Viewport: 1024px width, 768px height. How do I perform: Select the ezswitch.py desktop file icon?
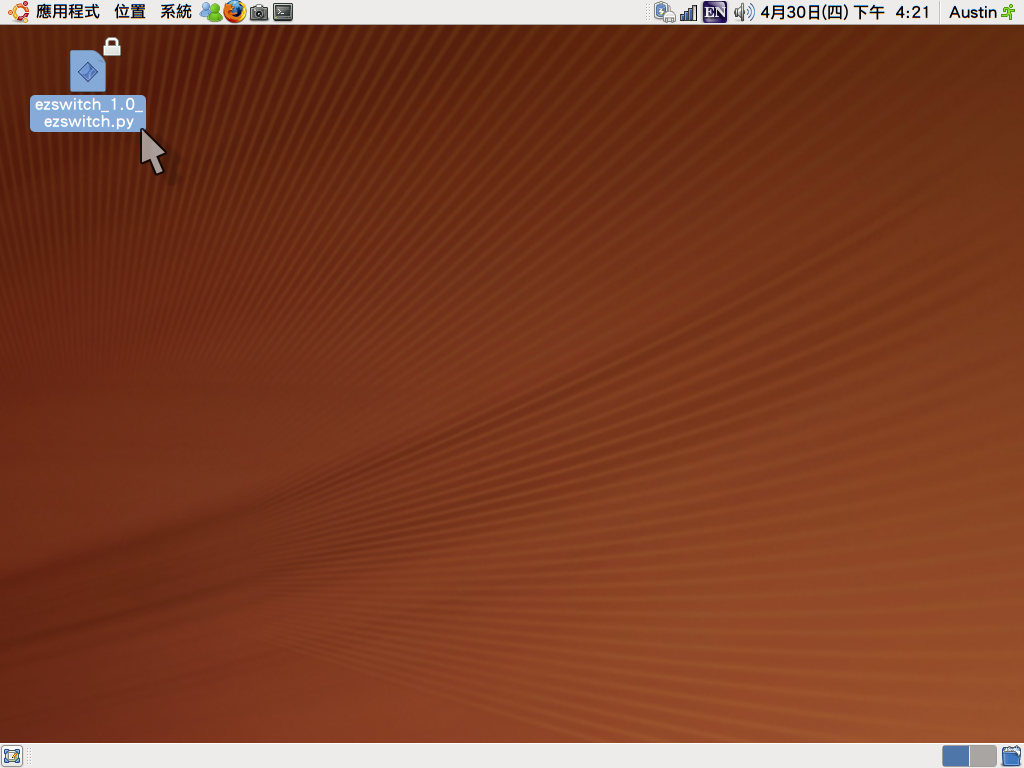coord(88,71)
